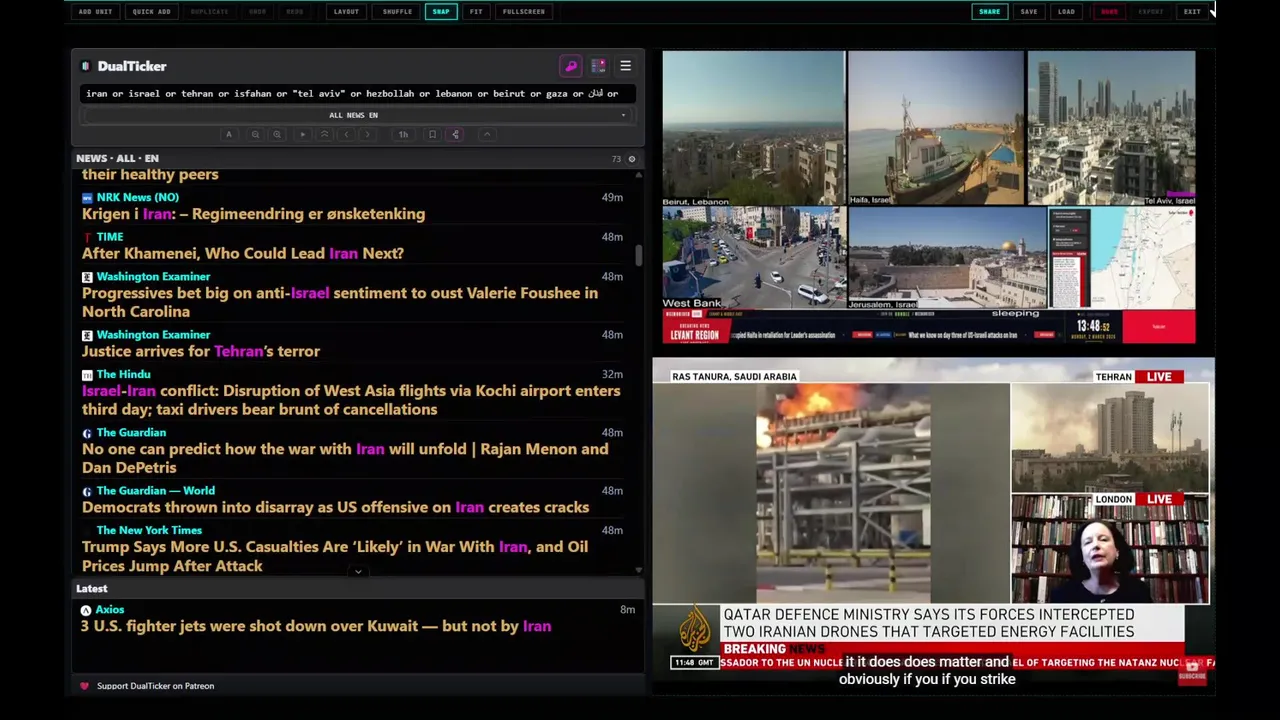Image resolution: width=1280 pixels, height=720 pixels.
Task: Click the media grid icon in DualTicker header
Action: [x=598, y=66]
